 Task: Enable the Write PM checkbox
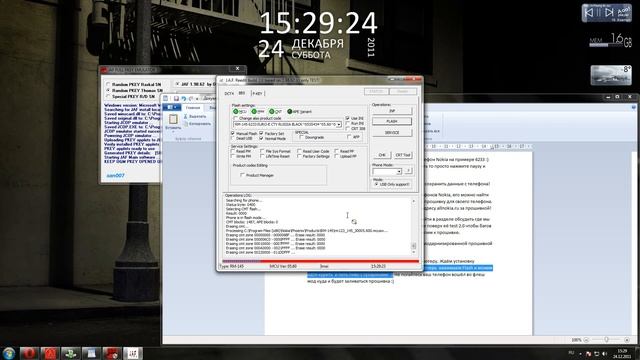click(233, 156)
